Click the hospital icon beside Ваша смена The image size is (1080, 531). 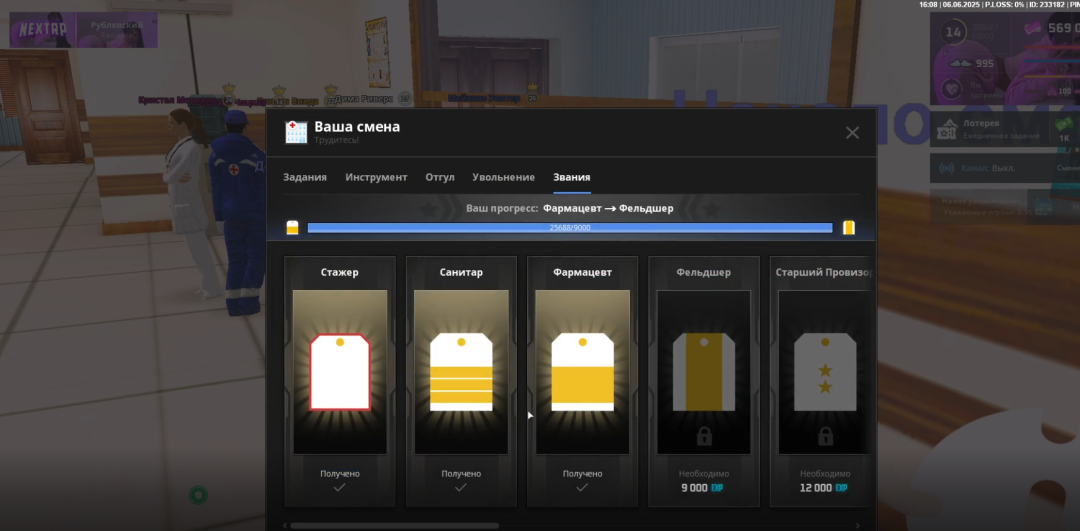[x=296, y=132]
